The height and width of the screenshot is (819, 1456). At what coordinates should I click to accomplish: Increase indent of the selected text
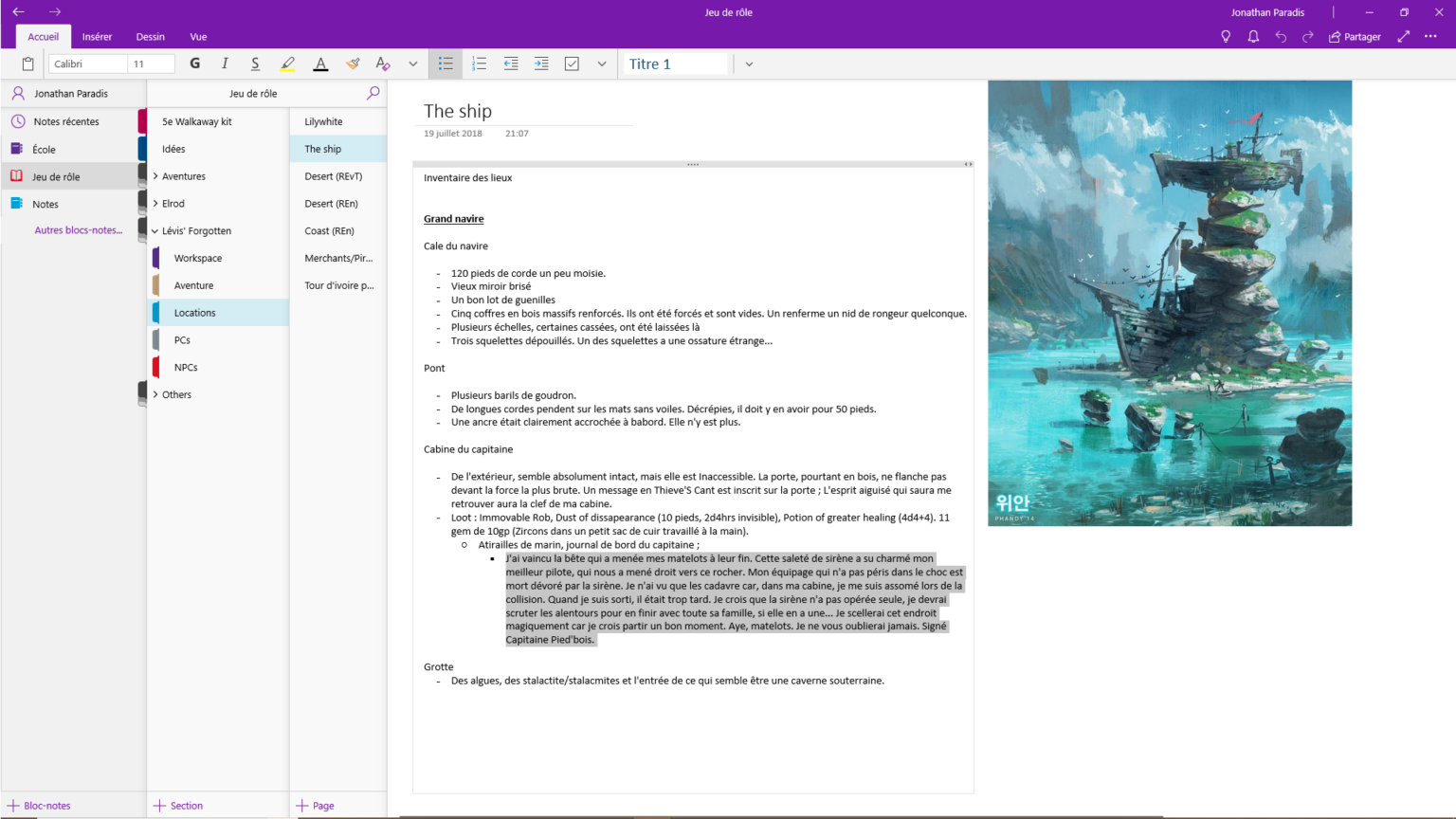[x=541, y=64]
